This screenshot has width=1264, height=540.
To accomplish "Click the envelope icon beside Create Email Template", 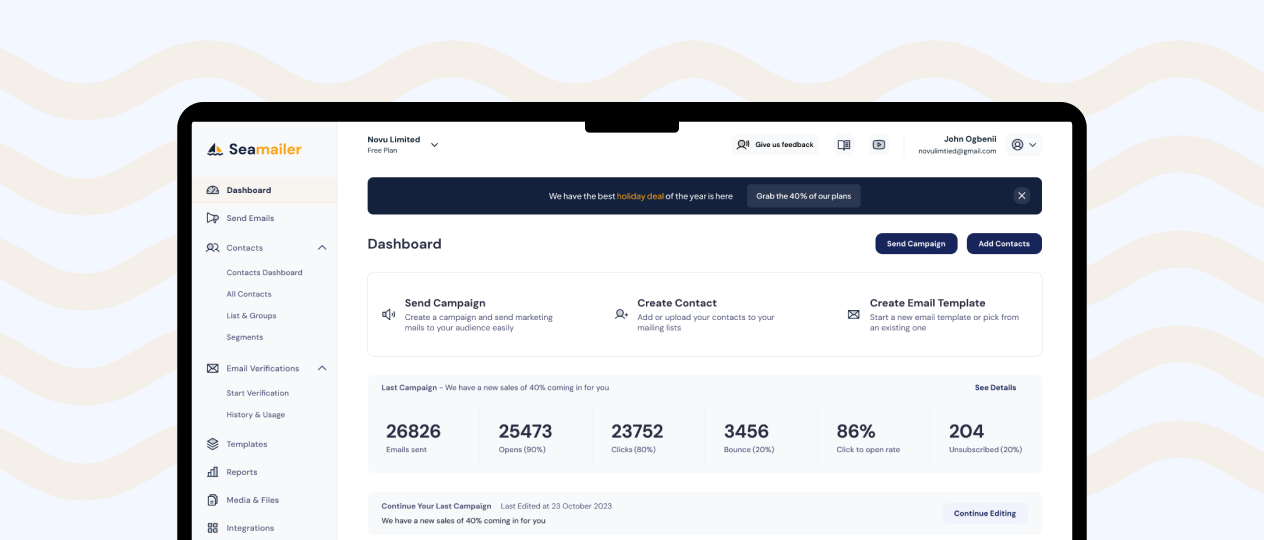I will click(x=854, y=314).
